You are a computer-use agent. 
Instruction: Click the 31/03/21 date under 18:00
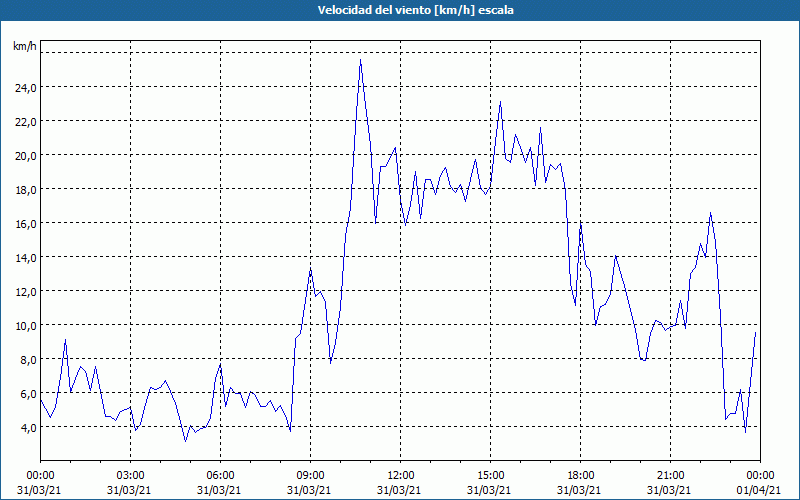point(579,490)
